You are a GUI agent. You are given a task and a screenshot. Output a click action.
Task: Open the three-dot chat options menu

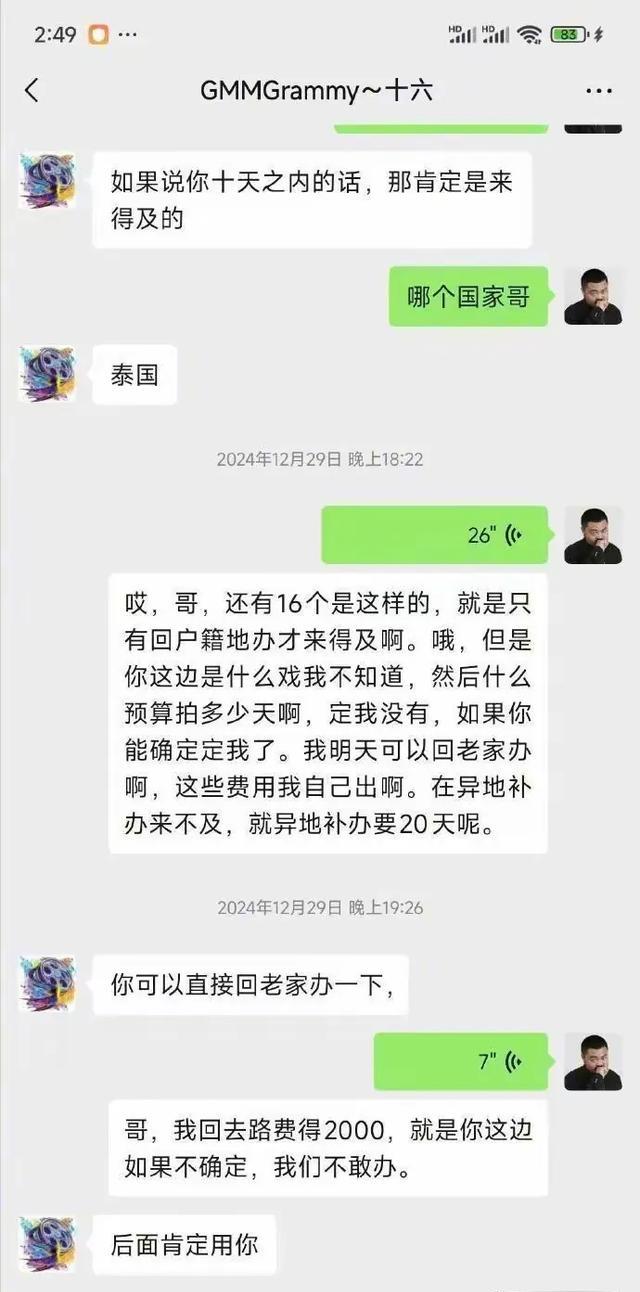(x=598, y=91)
